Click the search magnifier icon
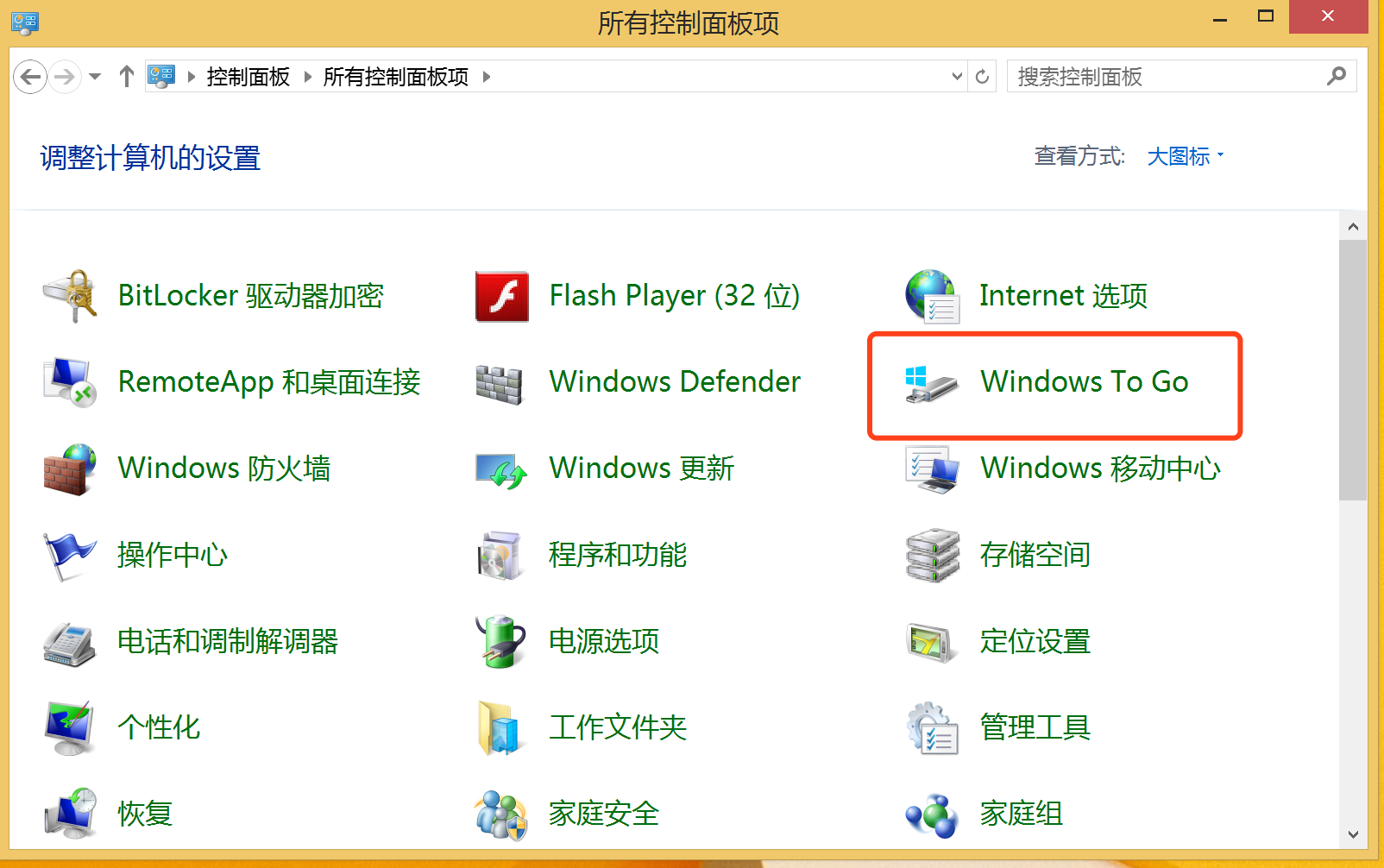Viewport: 1384px width, 868px height. point(1337,76)
